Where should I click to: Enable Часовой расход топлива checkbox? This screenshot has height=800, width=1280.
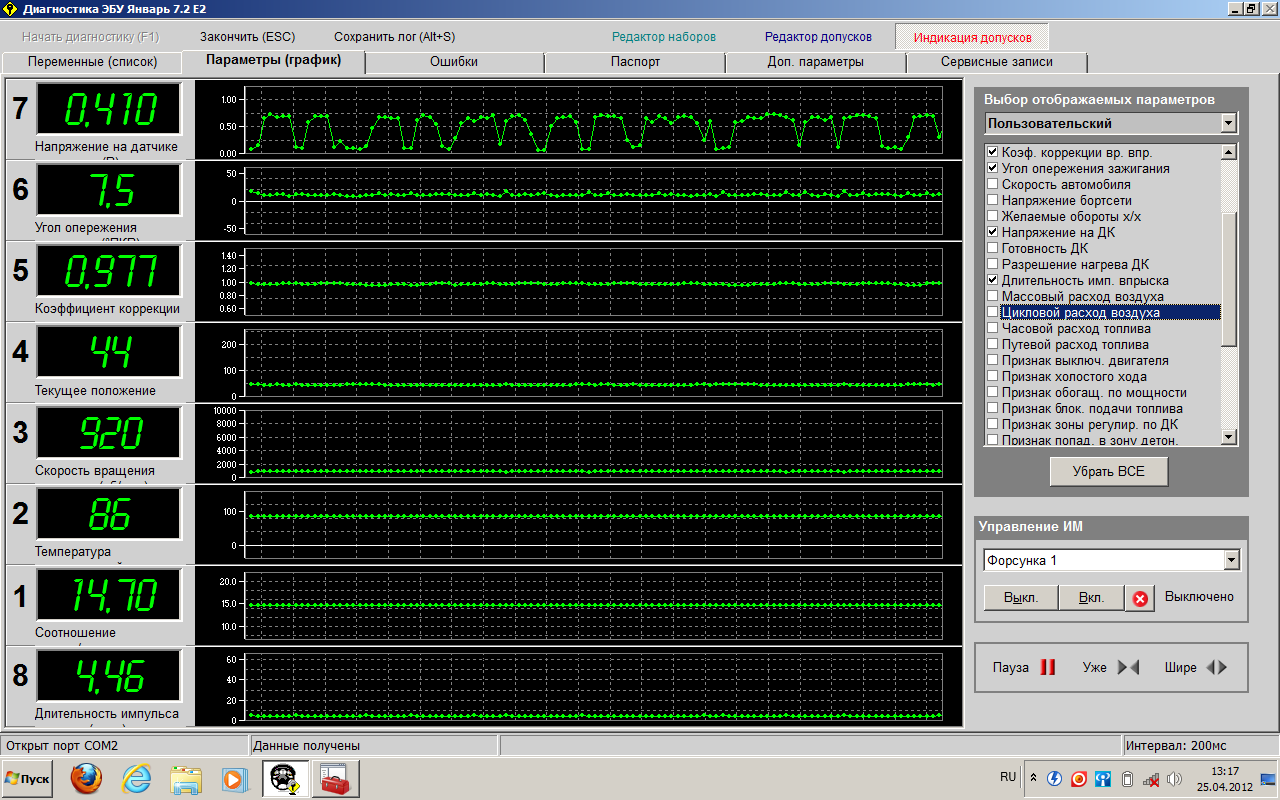click(992, 328)
